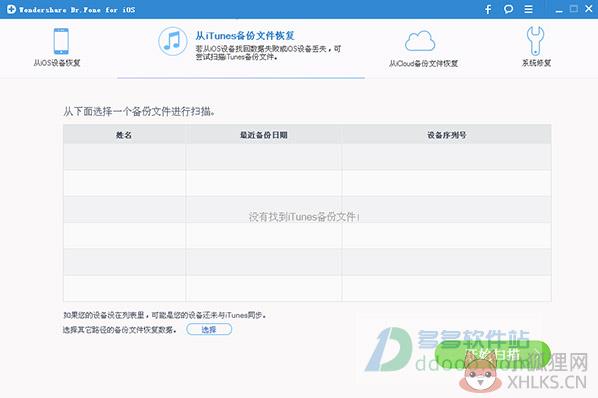The image size is (598, 398).
Task: Click the Dr.Fone logo icon
Action: point(11,9)
